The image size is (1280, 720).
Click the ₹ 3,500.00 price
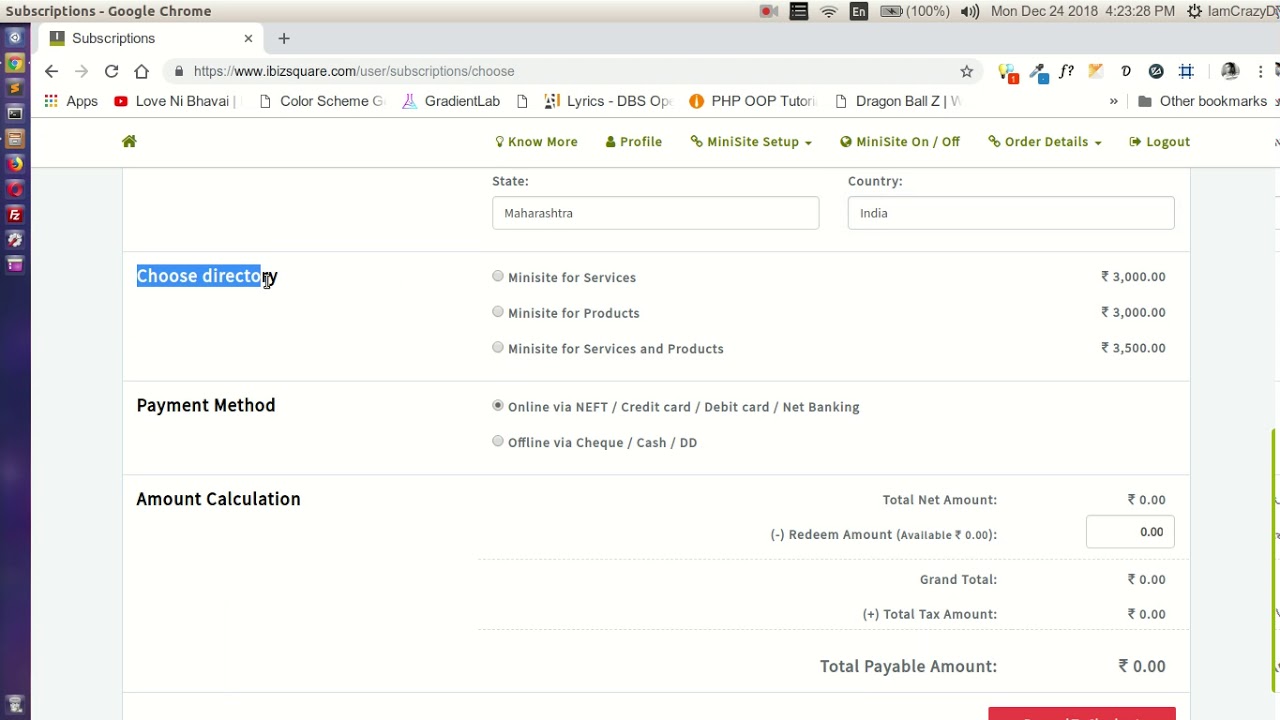[x=1133, y=348]
